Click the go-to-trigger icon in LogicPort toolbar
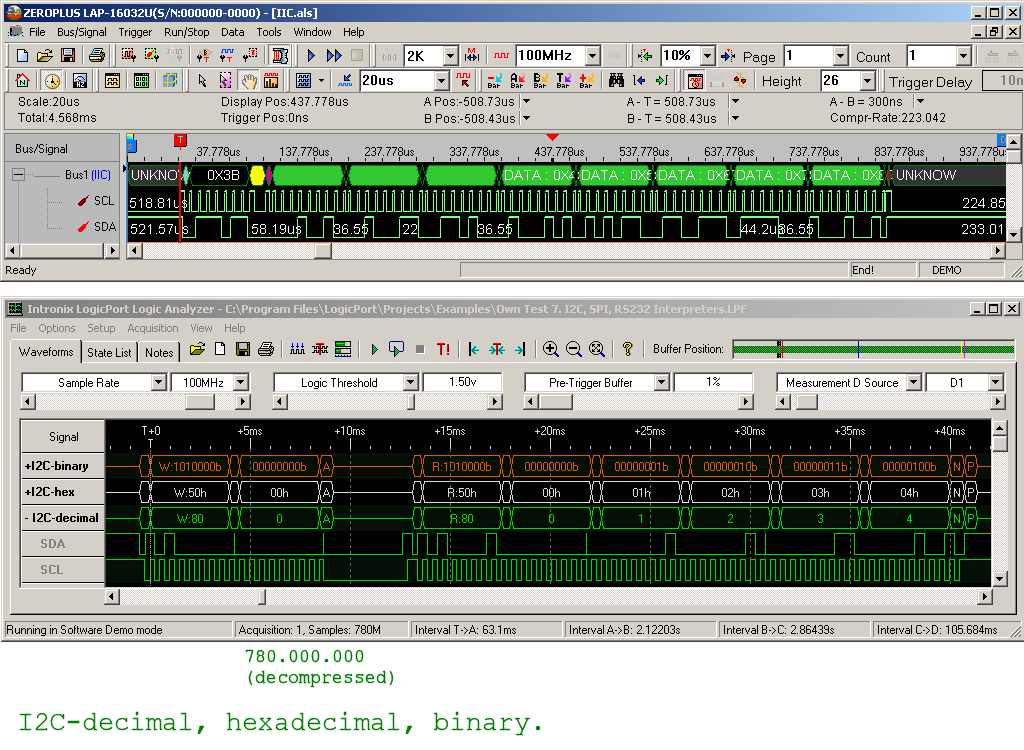The height and width of the screenshot is (750, 1024). tap(497, 350)
